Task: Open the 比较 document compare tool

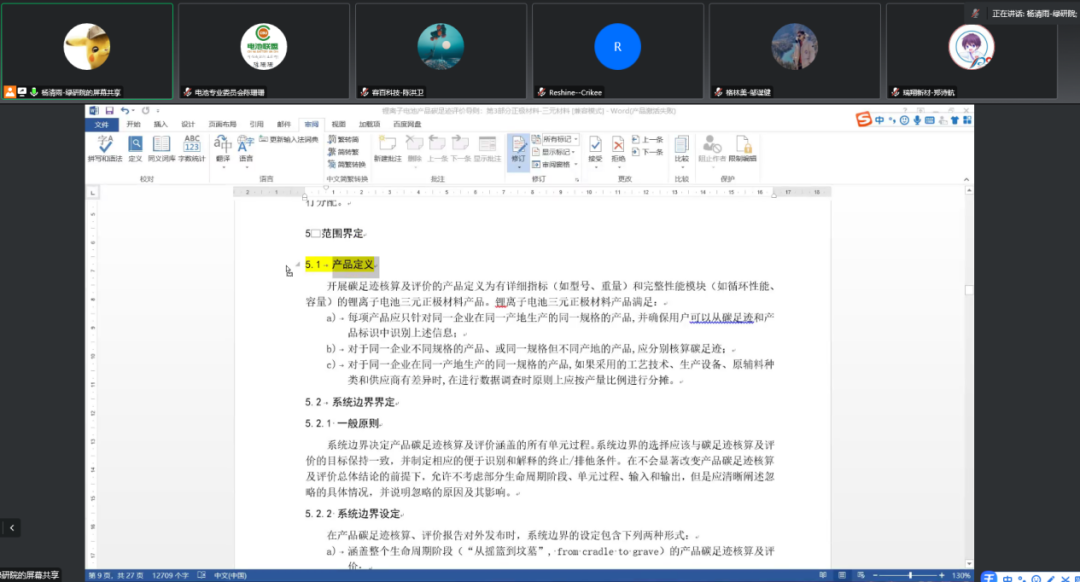Action: coord(680,148)
